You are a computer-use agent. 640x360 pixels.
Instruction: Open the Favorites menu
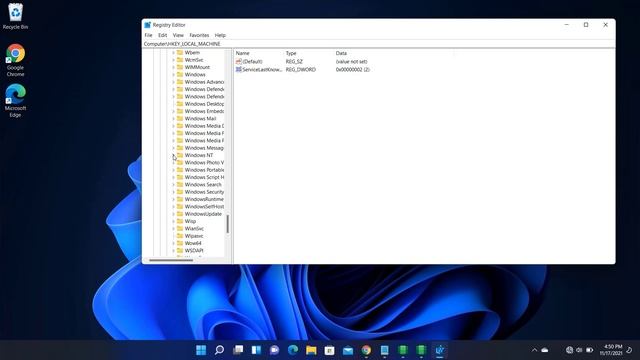point(199,36)
